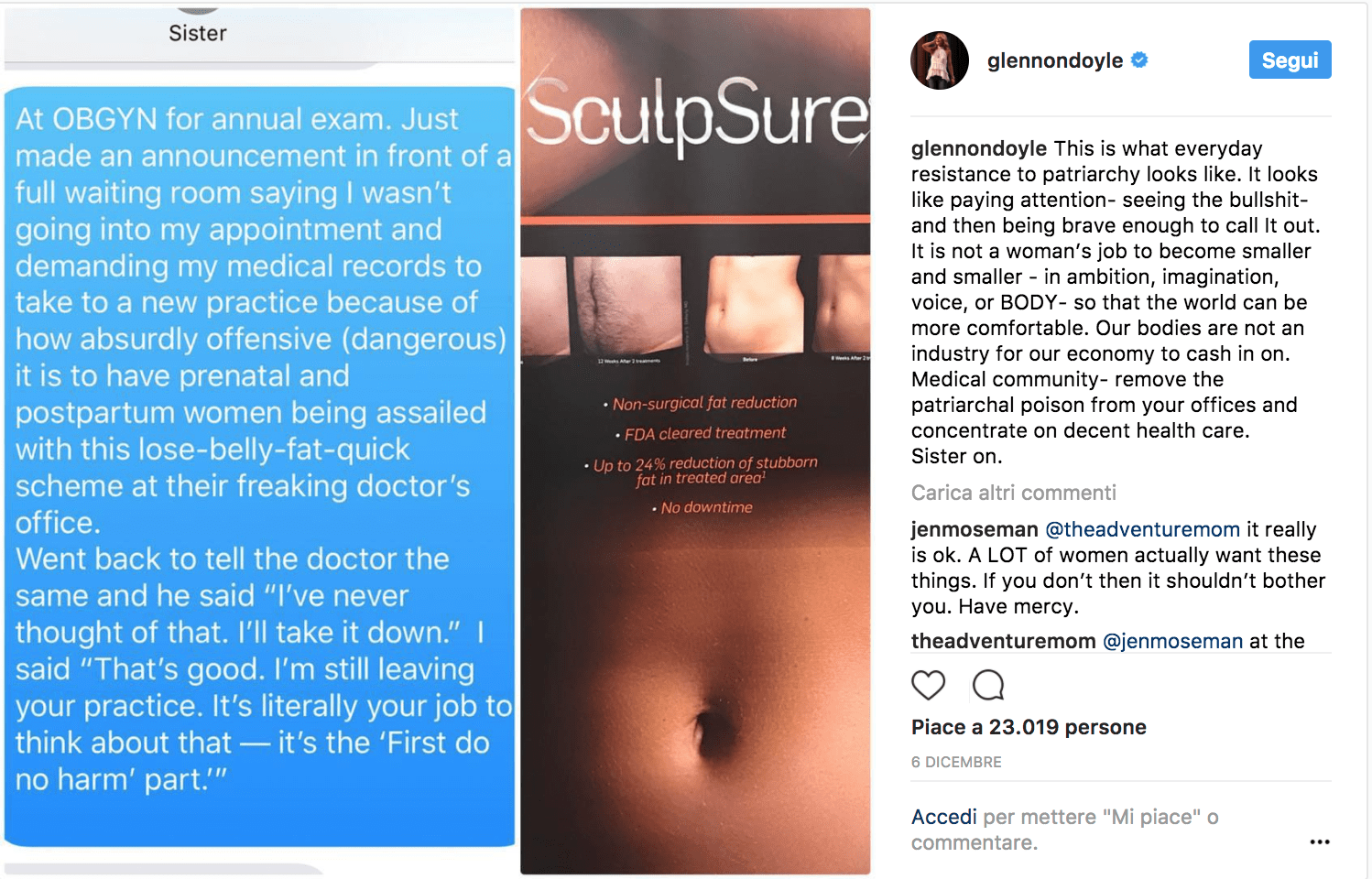Expand Carica altri commenti
This screenshot has width=1372, height=879.
click(x=1013, y=493)
